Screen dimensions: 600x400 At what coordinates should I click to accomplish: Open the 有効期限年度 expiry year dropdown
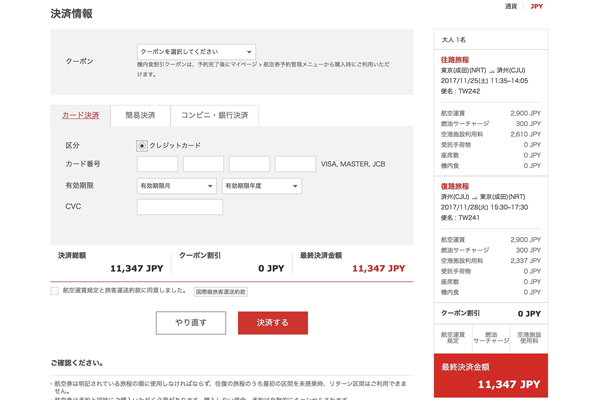click(x=262, y=186)
